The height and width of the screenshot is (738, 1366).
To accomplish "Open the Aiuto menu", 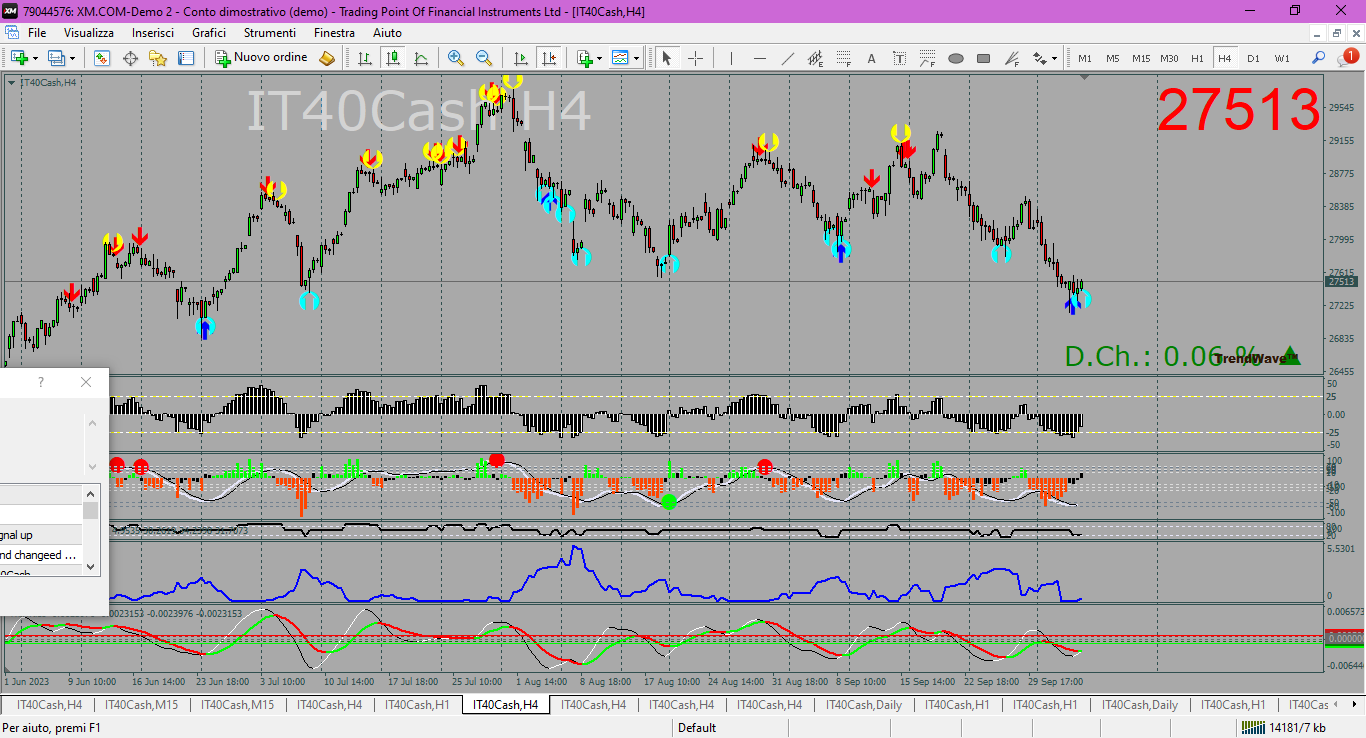I will pyautogui.click(x=387, y=33).
